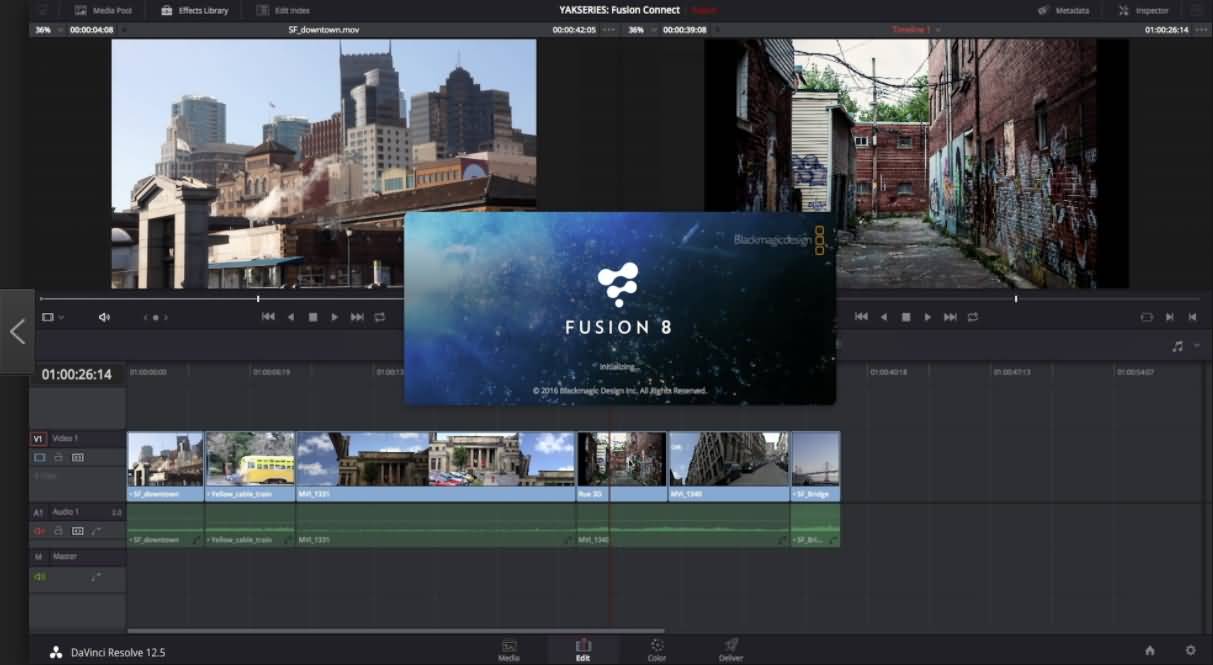Toggle loop playback in source viewer

[380, 317]
